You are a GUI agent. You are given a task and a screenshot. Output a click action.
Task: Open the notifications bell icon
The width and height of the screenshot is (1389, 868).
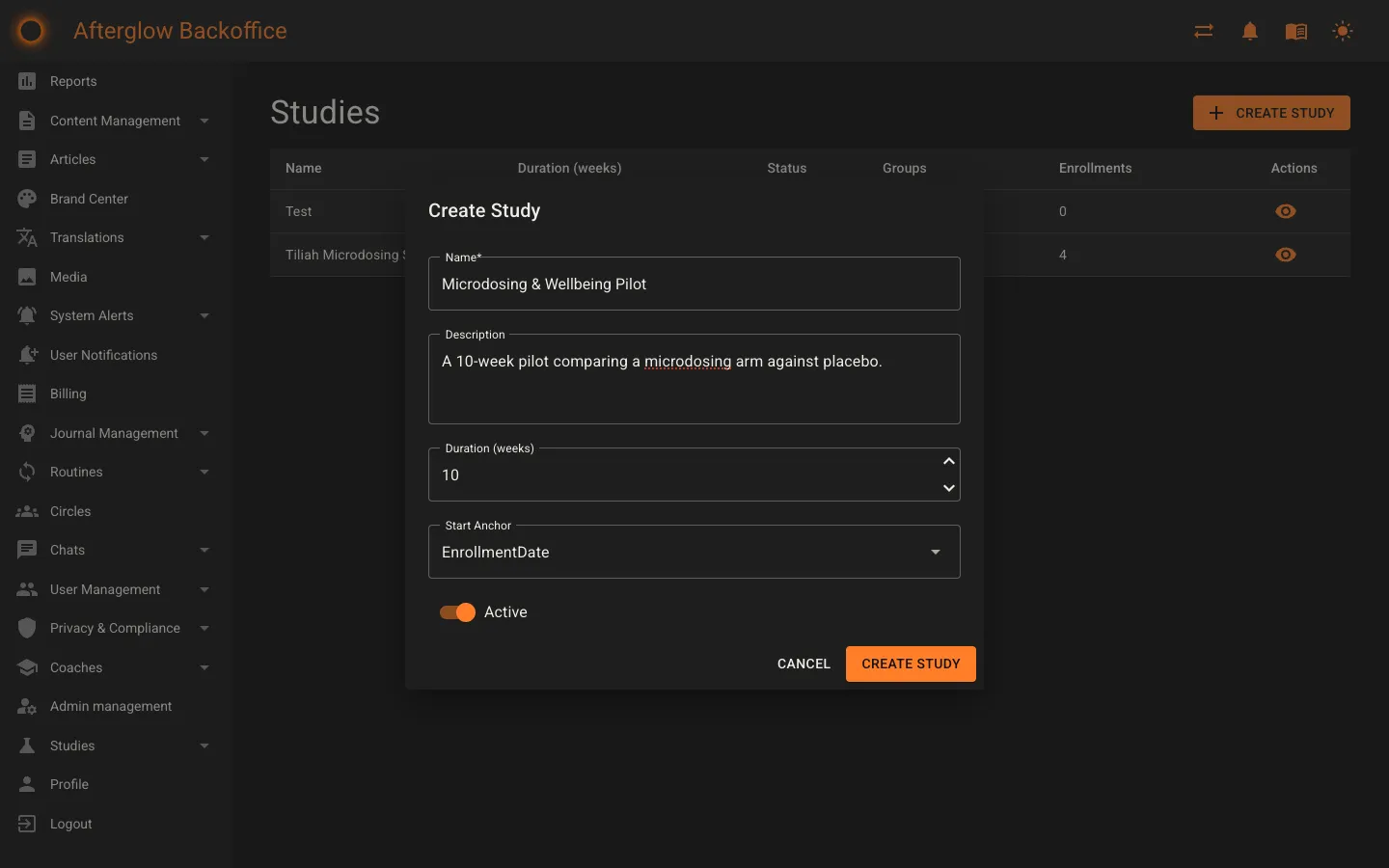(1250, 31)
